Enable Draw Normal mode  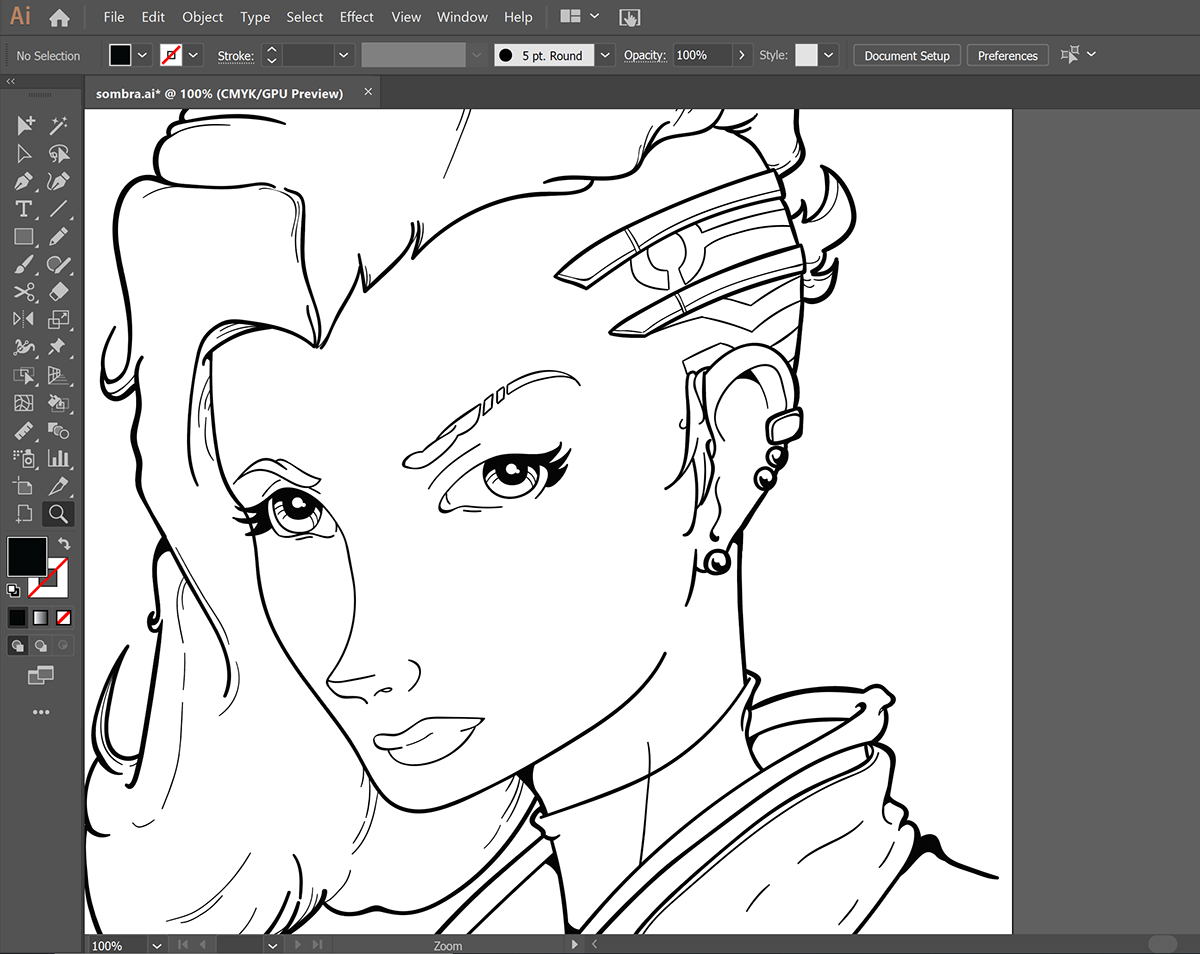pos(18,645)
